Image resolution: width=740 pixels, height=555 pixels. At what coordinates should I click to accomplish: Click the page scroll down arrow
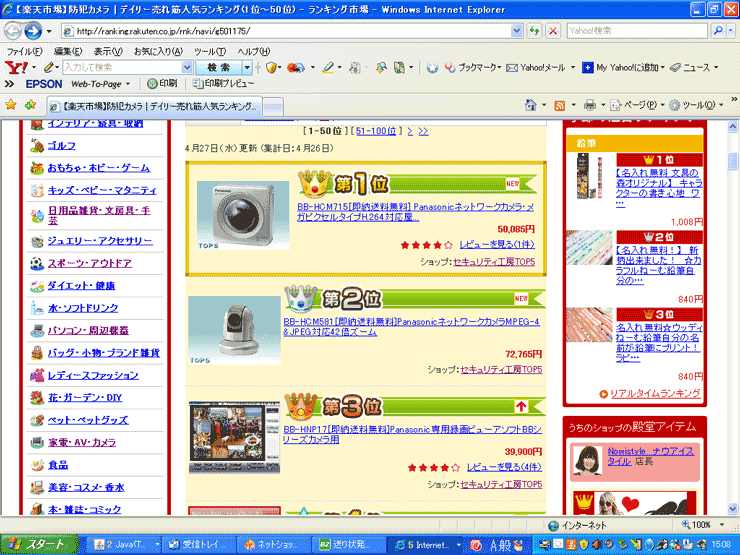point(732,509)
